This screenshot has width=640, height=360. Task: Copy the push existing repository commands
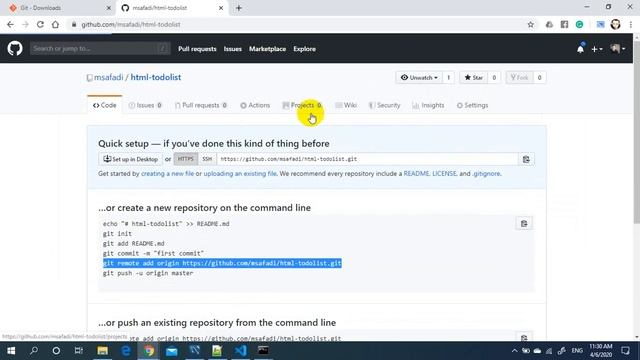coord(524,337)
